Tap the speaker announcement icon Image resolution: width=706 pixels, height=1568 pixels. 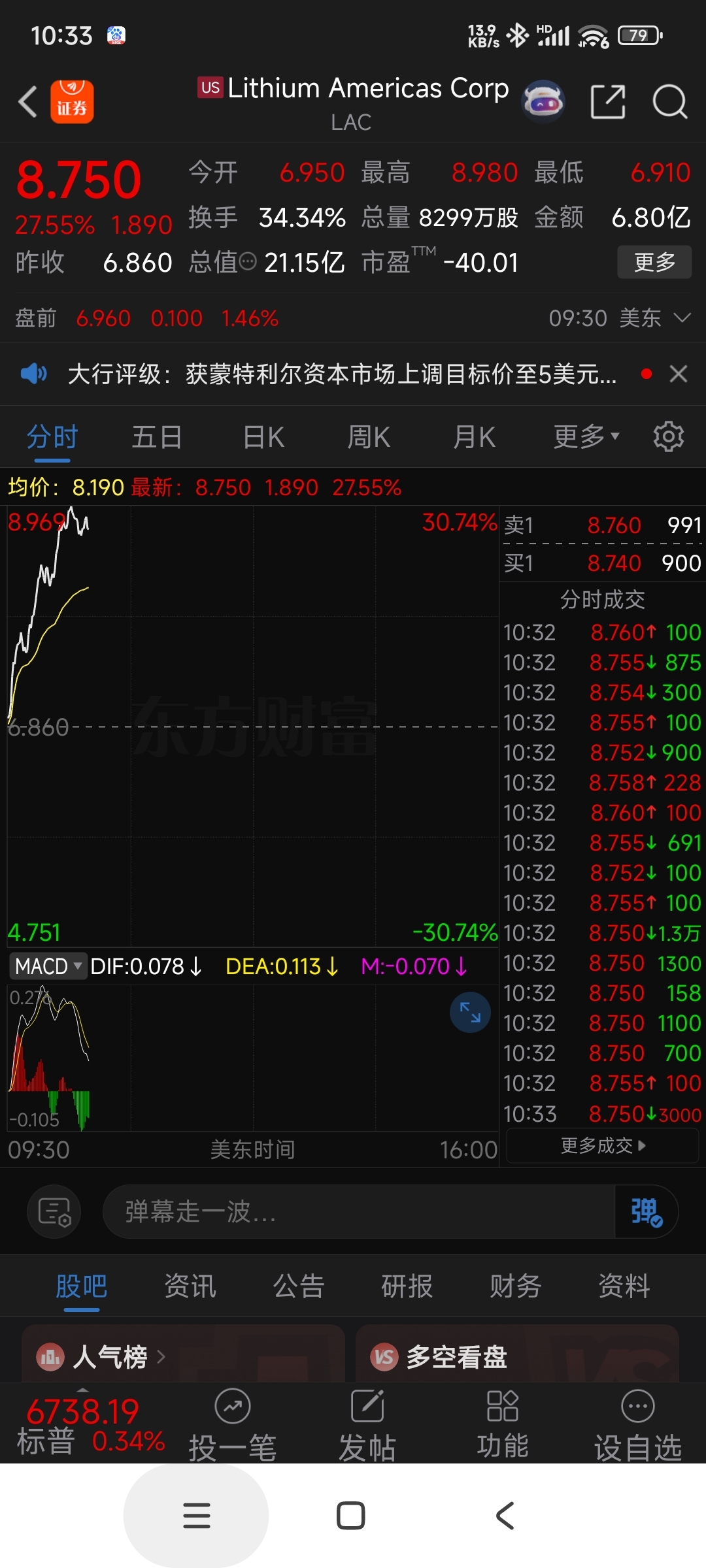pos(33,374)
